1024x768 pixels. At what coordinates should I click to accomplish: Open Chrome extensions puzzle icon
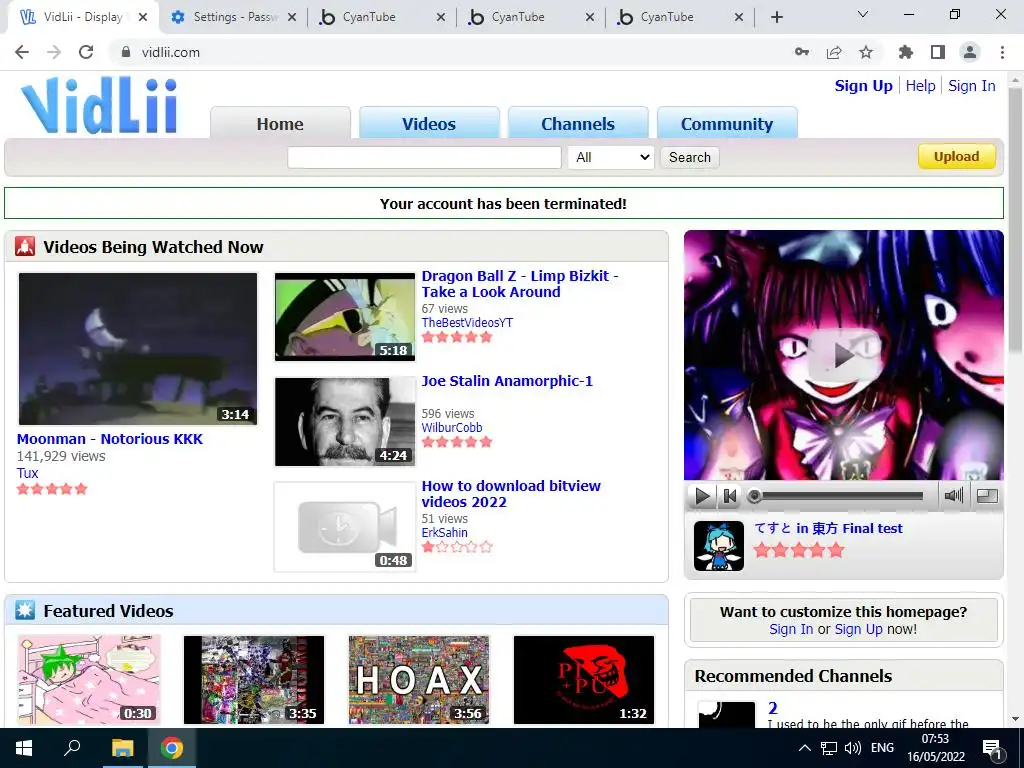pyautogui.click(x=906, y=52)
